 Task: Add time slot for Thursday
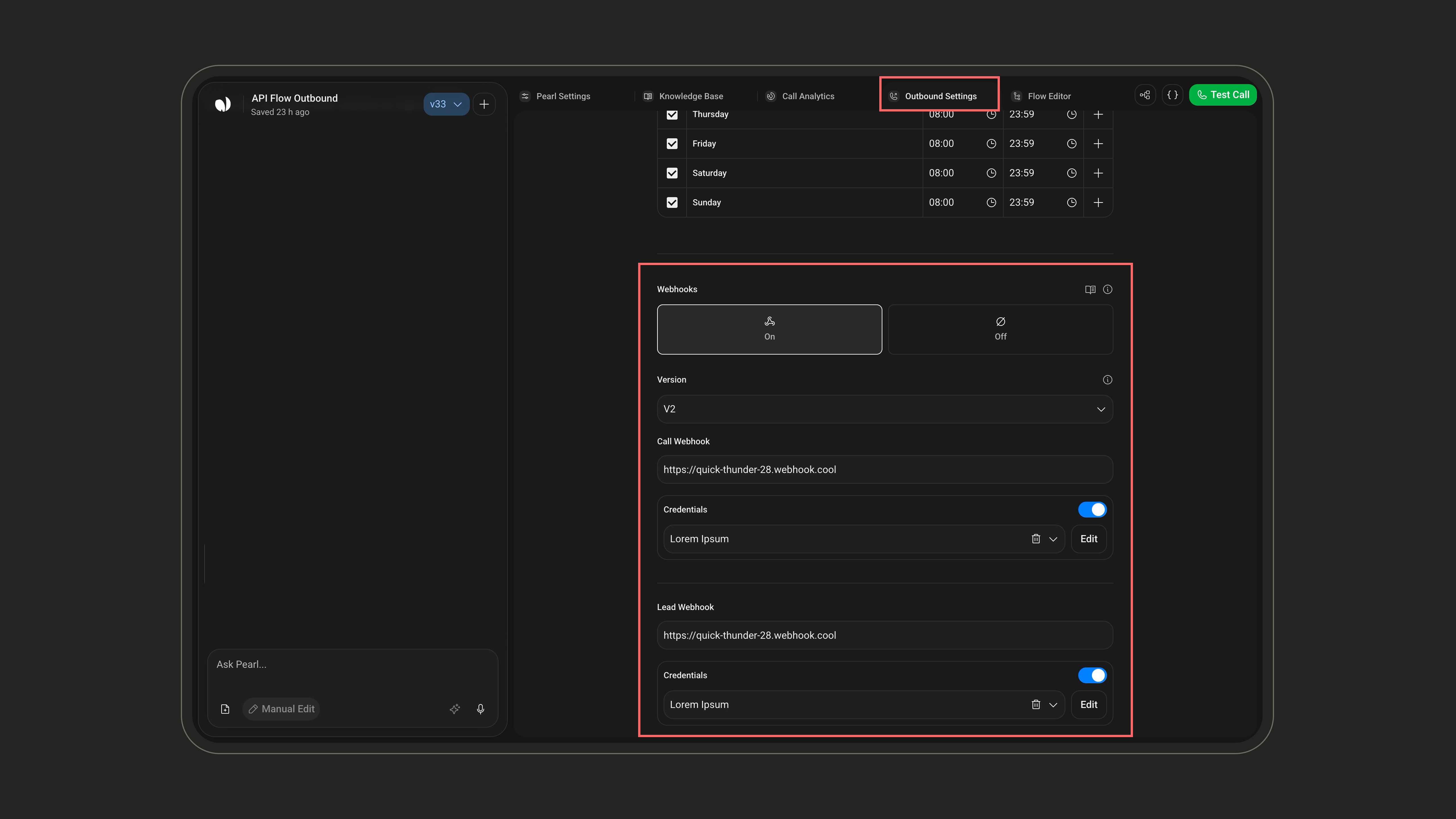(1098, 114)
